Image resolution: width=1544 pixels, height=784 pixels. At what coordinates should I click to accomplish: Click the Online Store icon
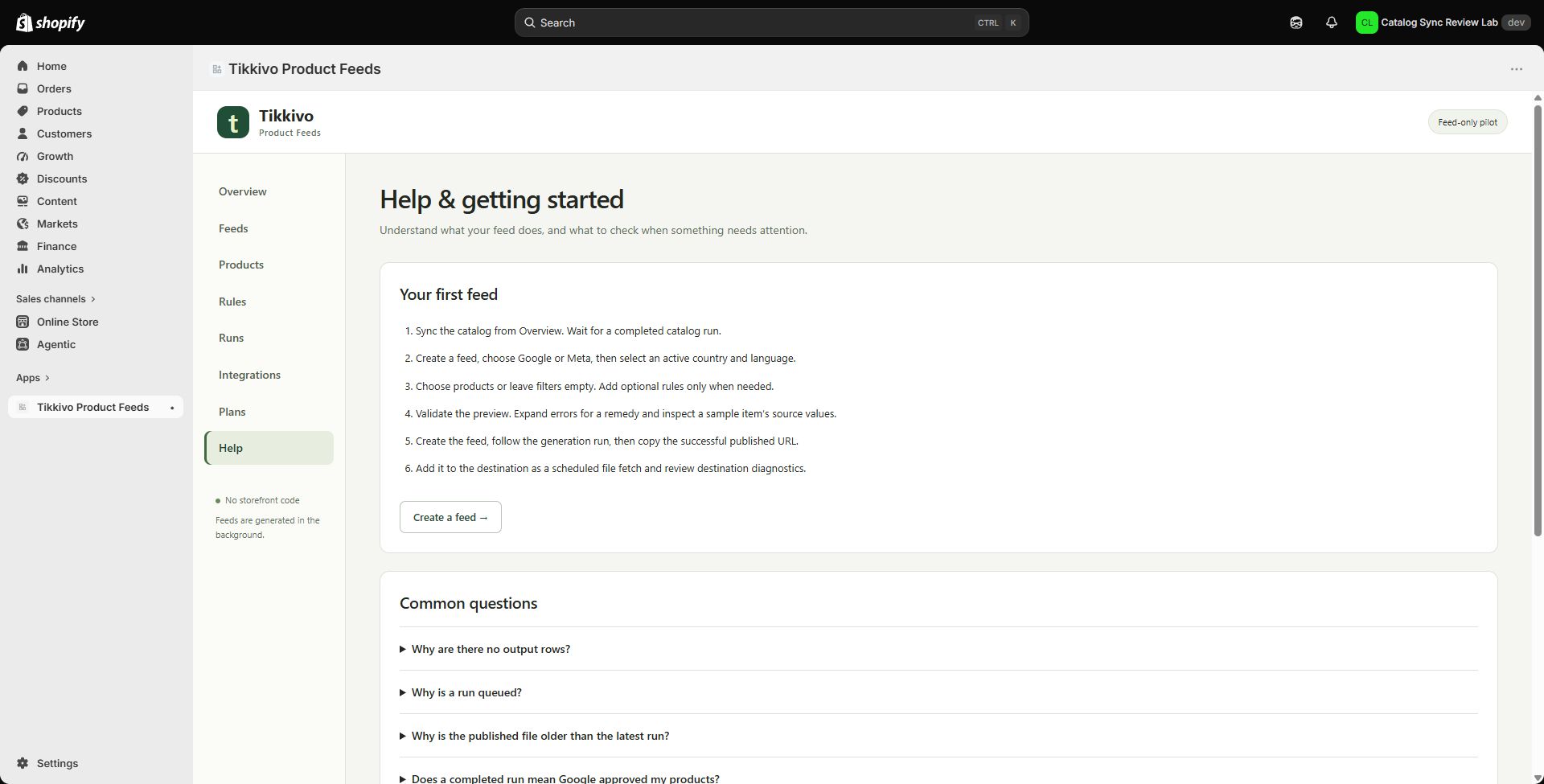23,322
